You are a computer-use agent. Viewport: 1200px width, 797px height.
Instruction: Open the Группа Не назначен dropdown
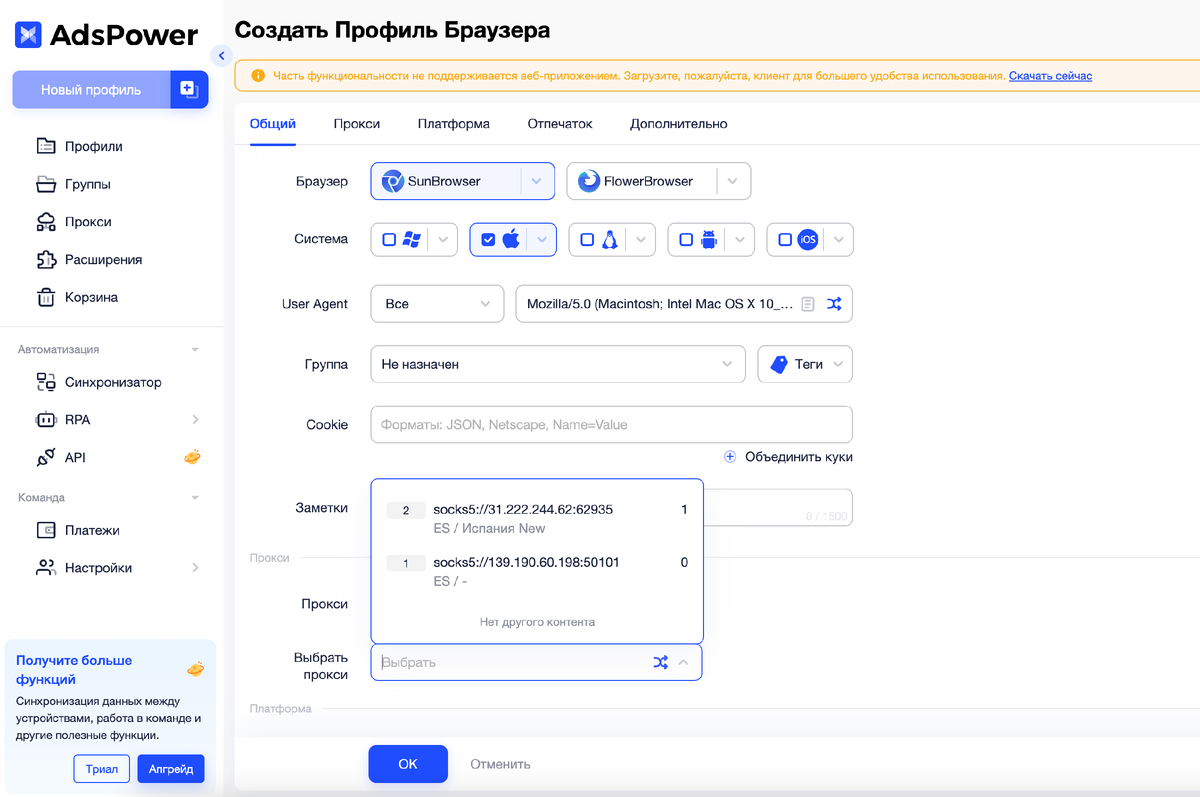coord(558,364)
